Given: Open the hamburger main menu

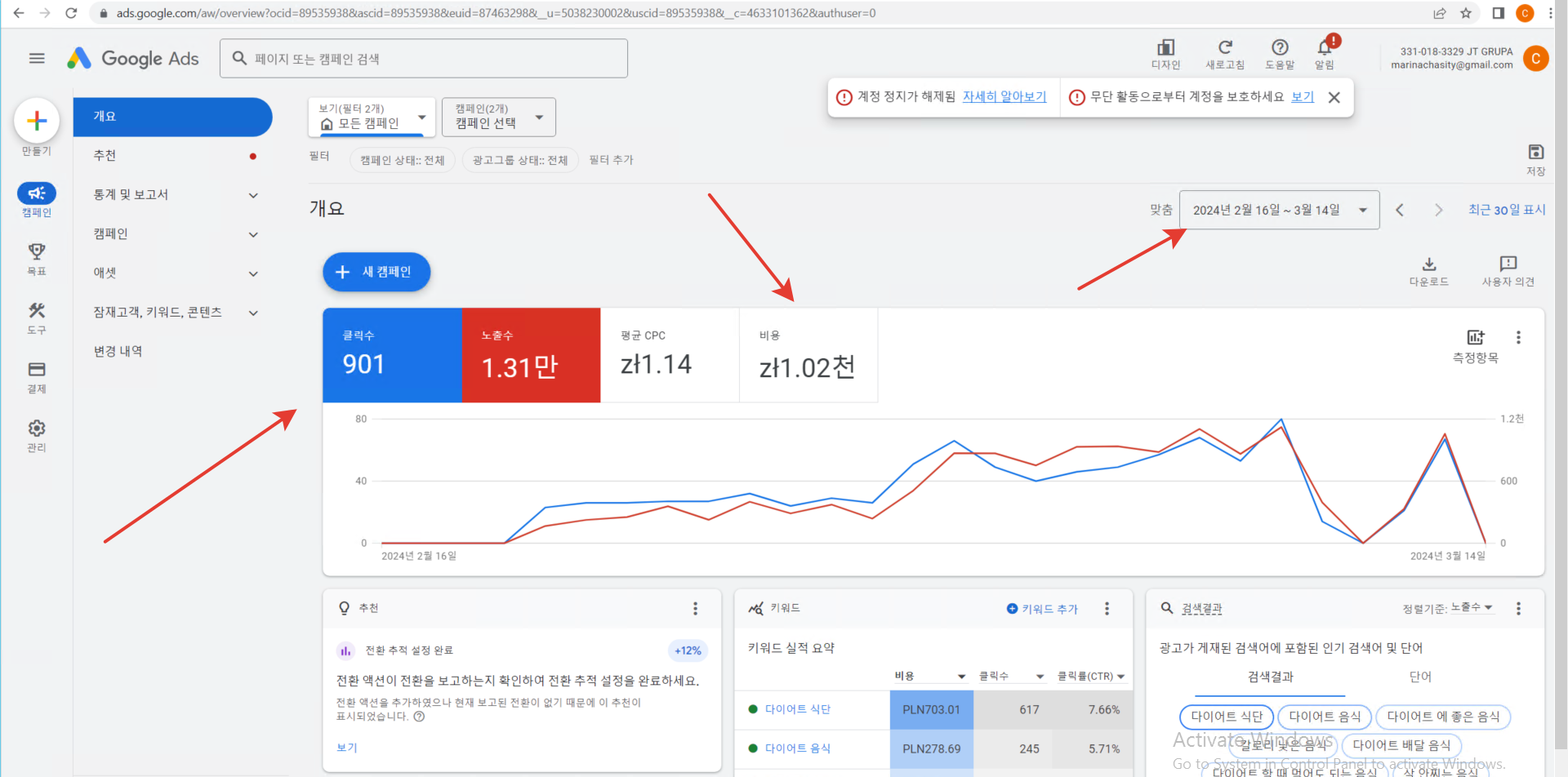Looking at the screenshot, I should [37, 58].
